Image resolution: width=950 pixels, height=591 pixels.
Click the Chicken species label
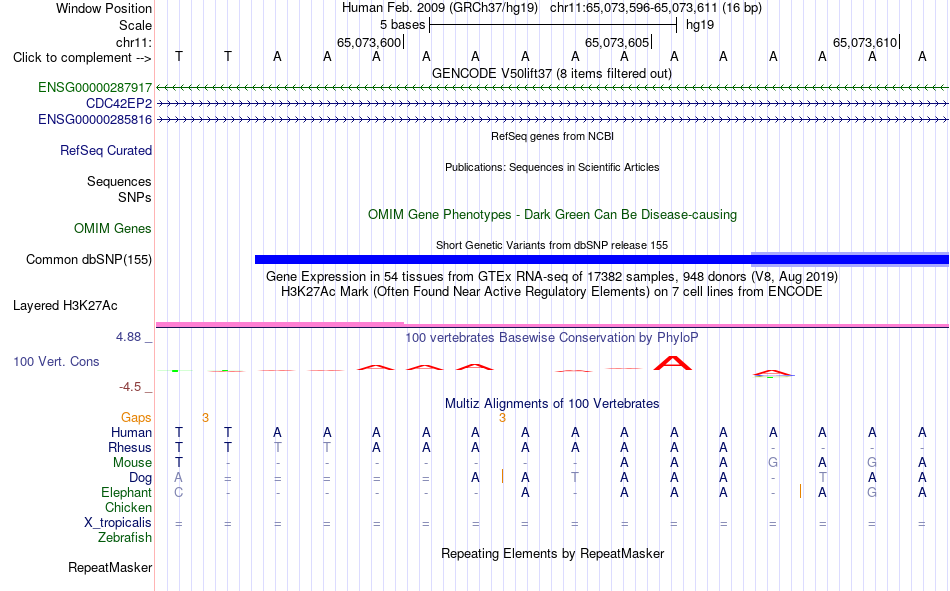[128, 507]
